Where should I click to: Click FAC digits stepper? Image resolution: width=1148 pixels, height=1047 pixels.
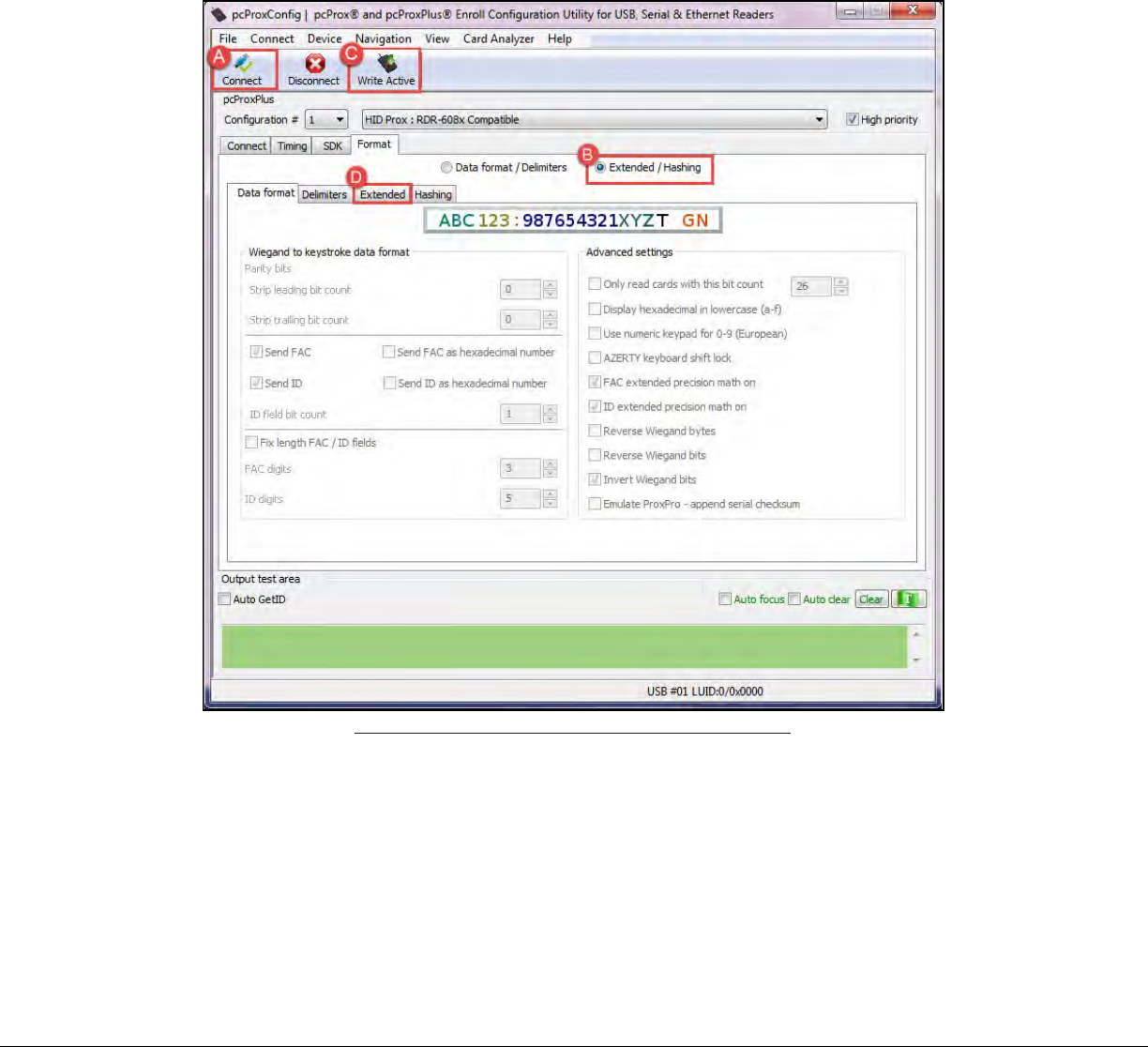click(551, 468)
